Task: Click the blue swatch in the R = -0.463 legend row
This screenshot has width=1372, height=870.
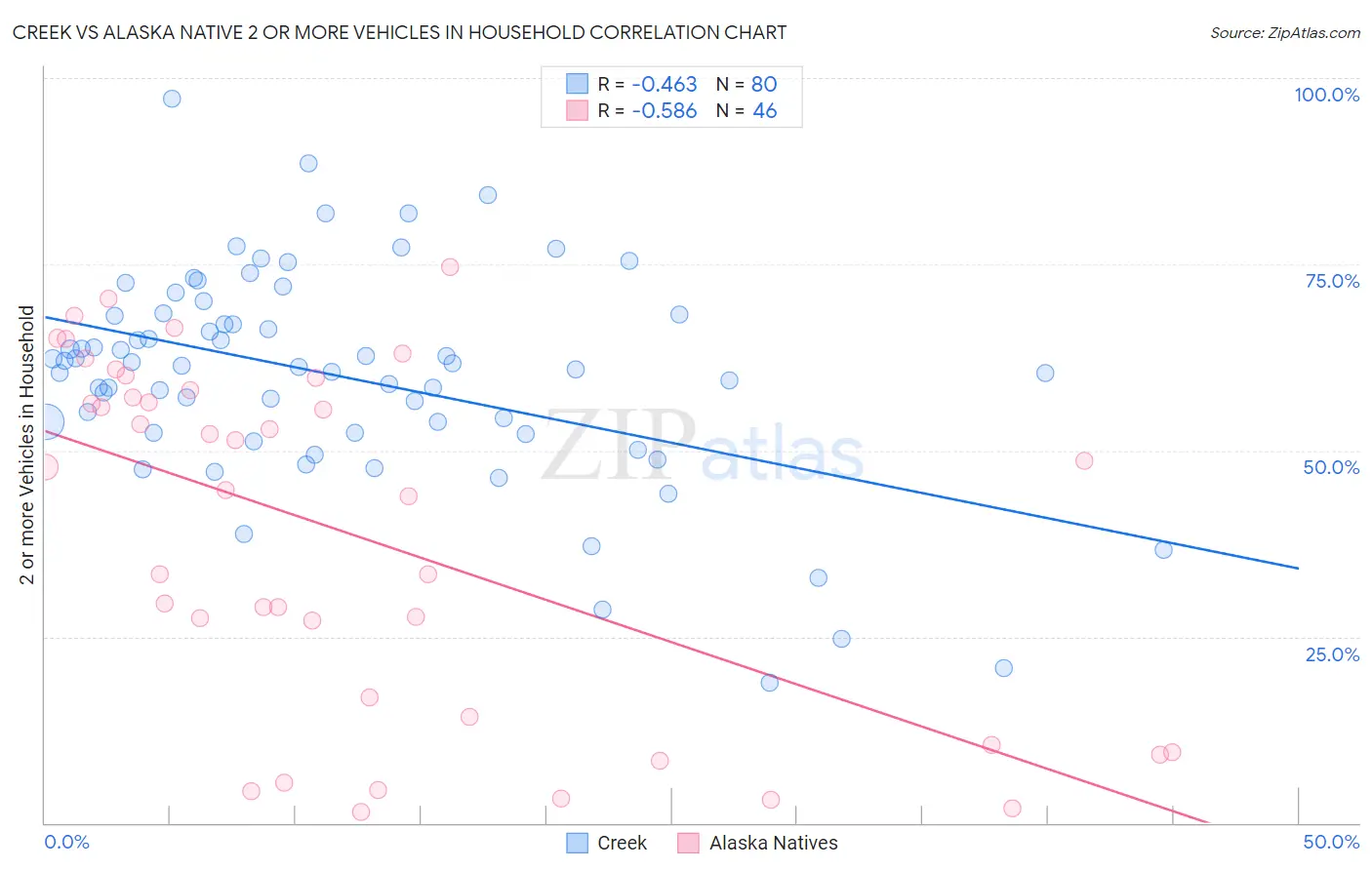Action: (x=578, y=84)
